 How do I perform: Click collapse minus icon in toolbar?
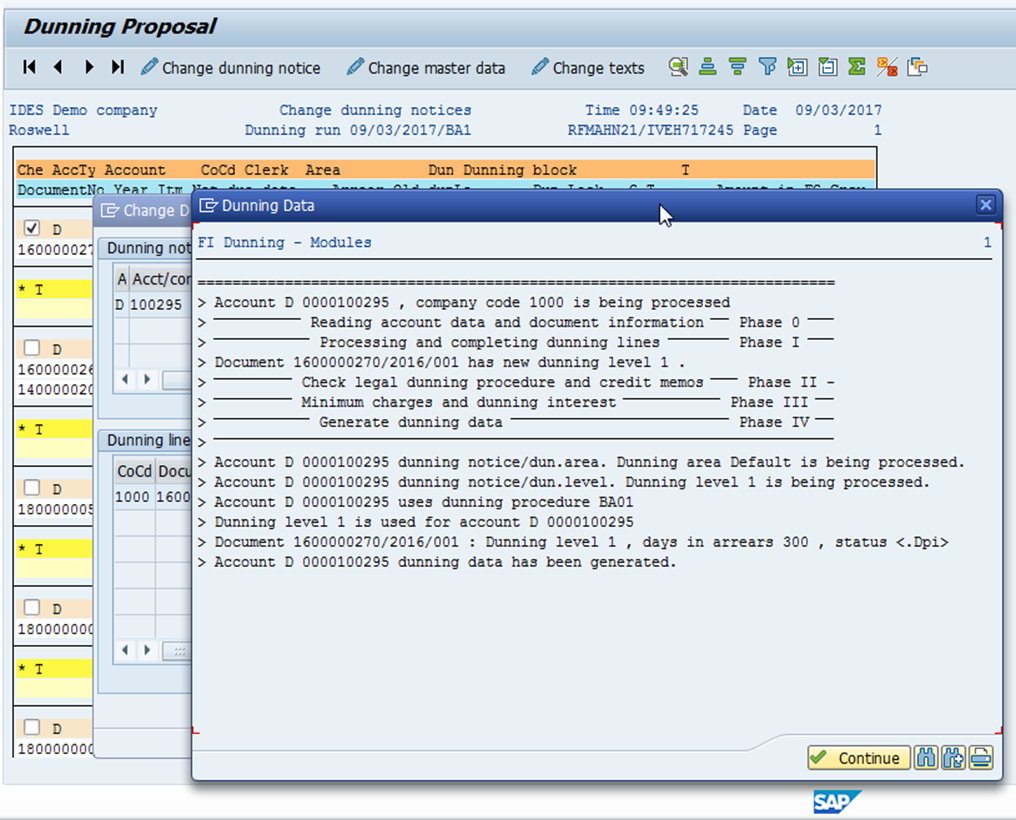827,67
